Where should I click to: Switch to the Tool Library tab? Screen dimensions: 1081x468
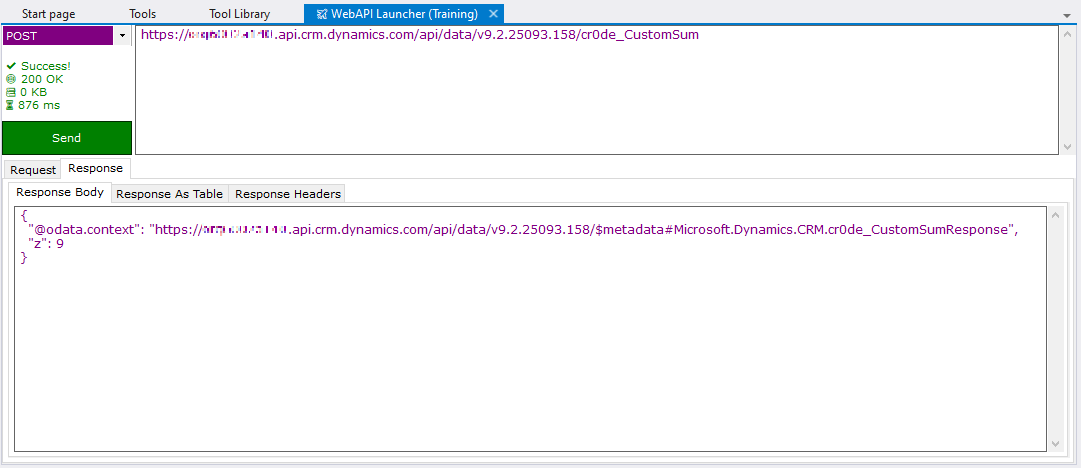click(239, 14)
